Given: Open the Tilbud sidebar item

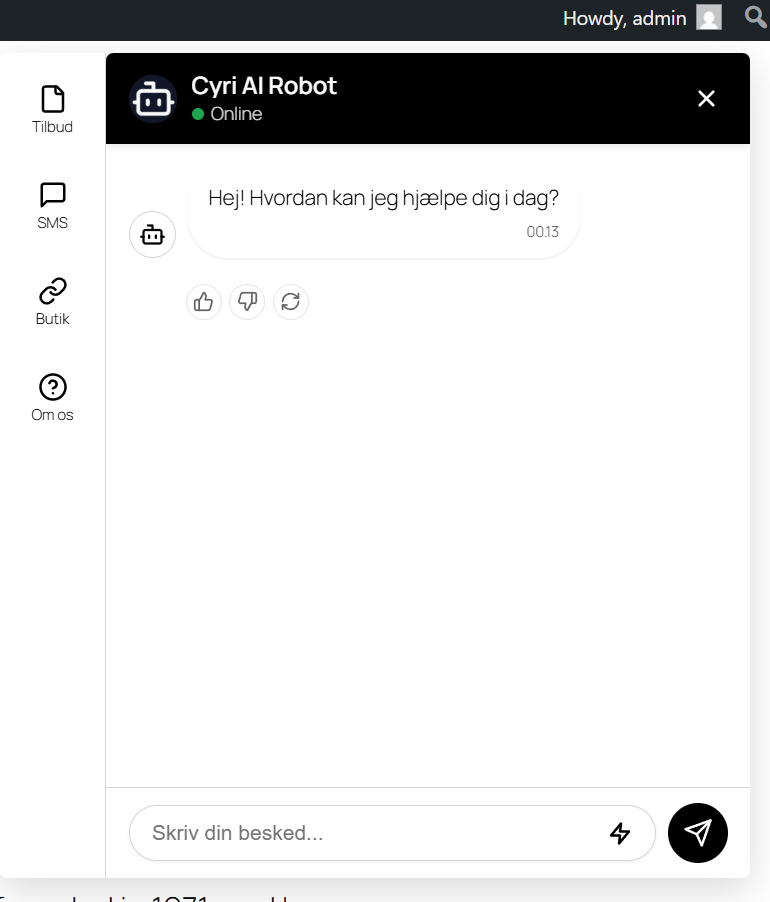Looking at the screenshot, I should (52, 109).
